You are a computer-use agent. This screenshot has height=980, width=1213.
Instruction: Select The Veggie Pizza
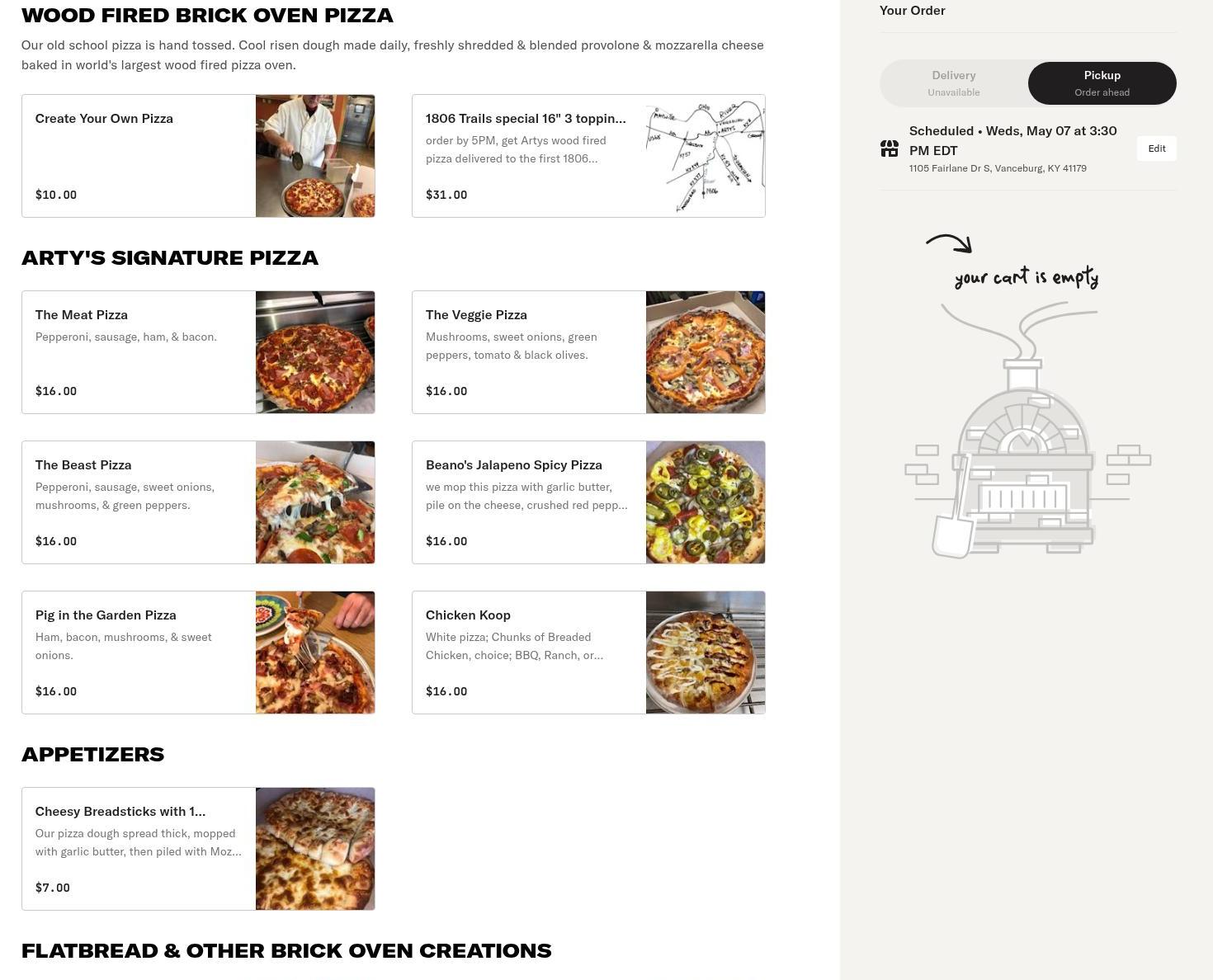pyautogui.click(x=588, y=352)
